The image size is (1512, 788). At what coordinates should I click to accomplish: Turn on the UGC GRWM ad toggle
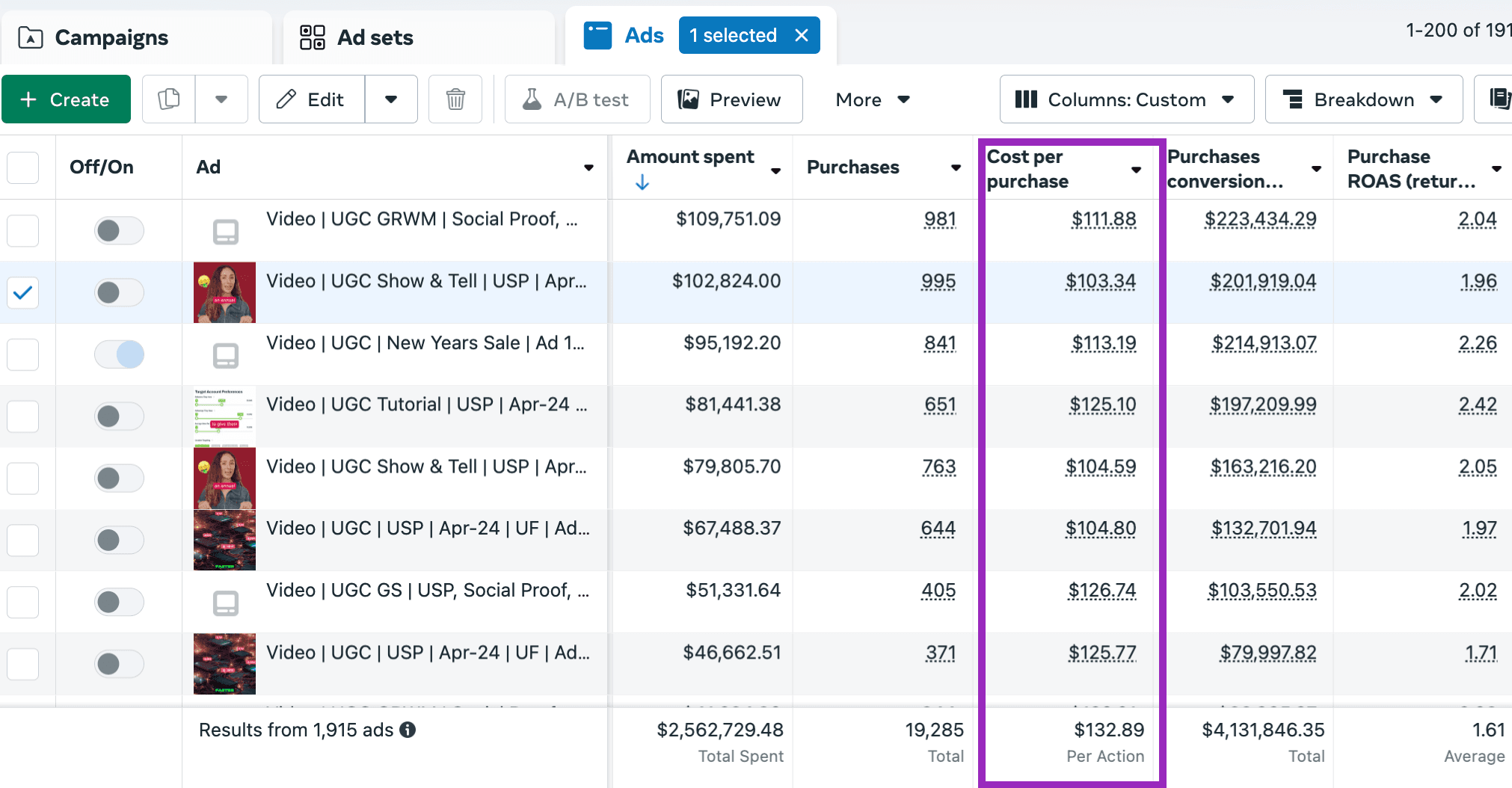click(x=119, y=231)
